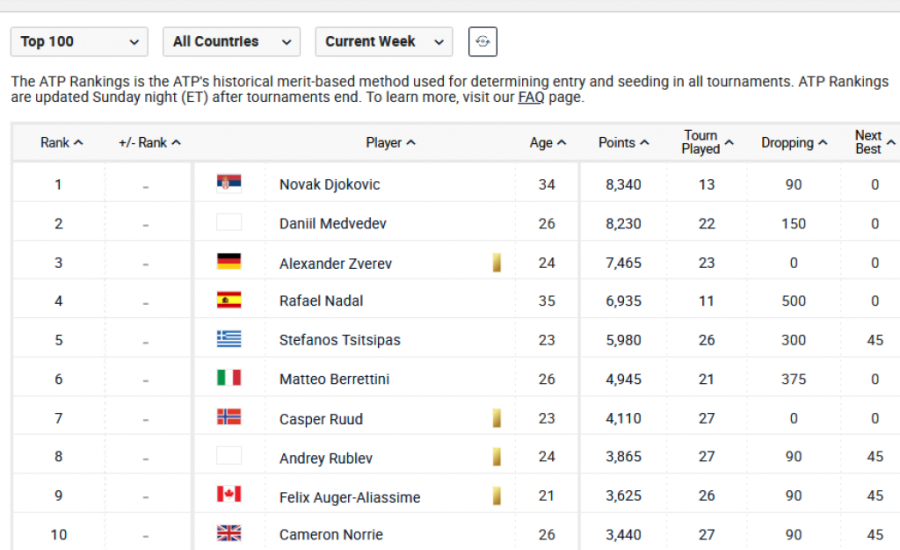Viewport: 900px width, 550px height.
Task: Open Stefanos Tsitsipas's player profile
Action: (340, 340)
